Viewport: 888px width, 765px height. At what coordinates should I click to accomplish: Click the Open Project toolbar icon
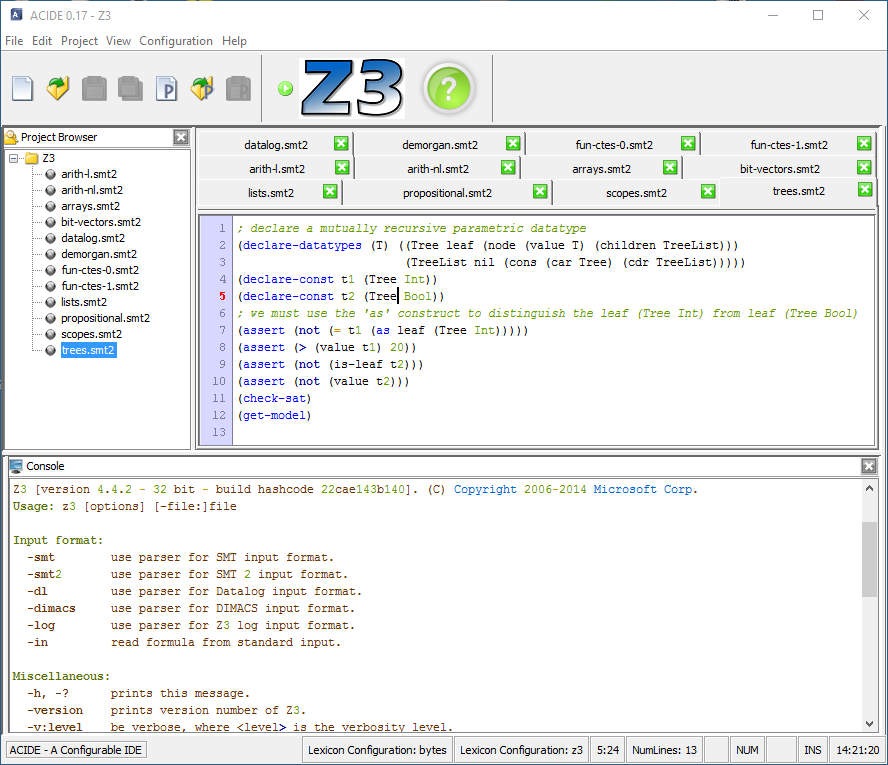click(x=203, y=89)
